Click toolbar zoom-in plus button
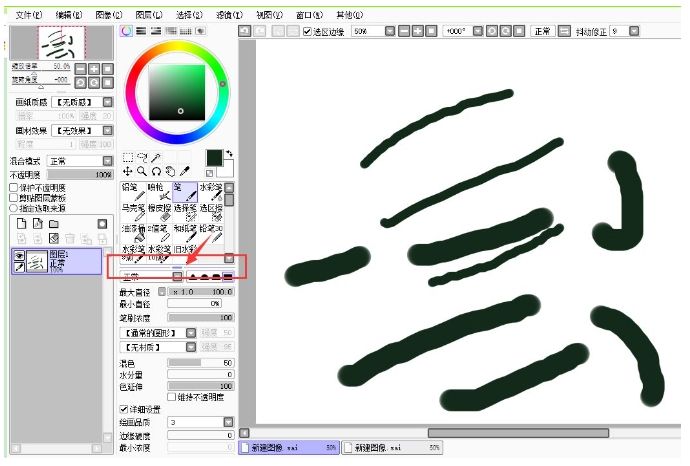Viewport: 690px width, 466px height. (x=418, y=31)
